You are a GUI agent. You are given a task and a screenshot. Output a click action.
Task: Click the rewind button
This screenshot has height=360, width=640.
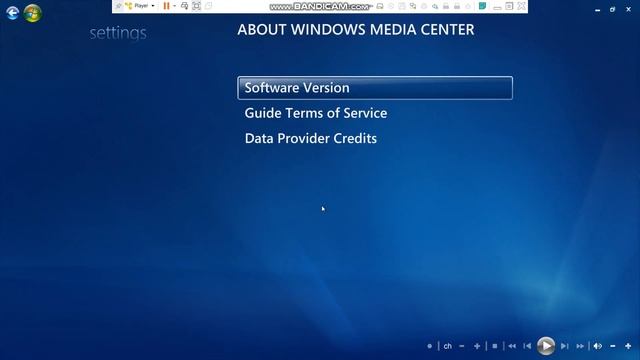click(x=512, y=346)
